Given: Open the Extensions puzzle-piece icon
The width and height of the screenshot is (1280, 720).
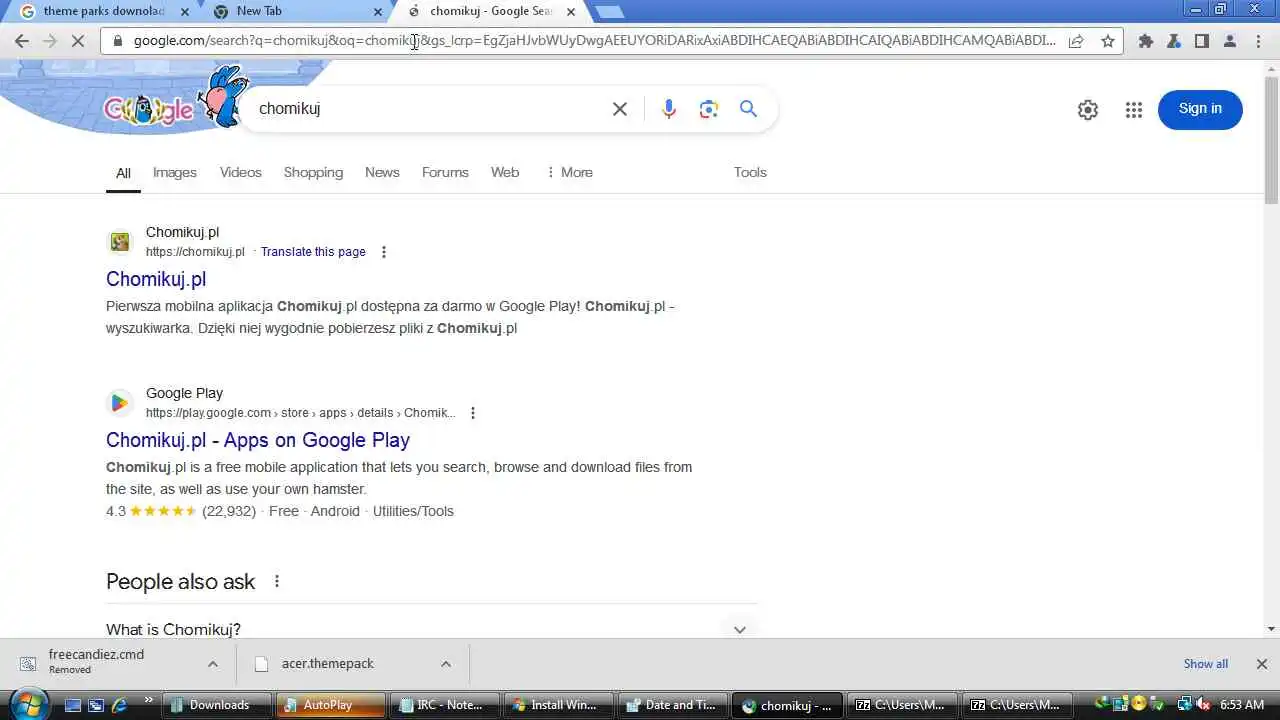Looking at the screenshot, I should pos(1146,41).
